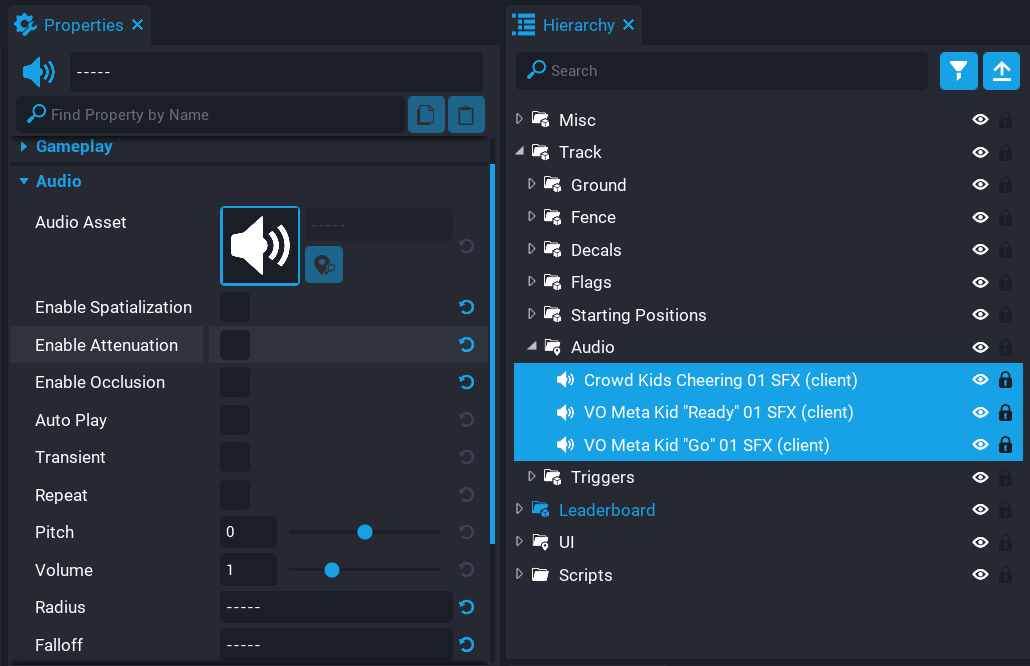The image size is (1030, 666).
Task: Hide the Ground folder with its eye icon
Action: point(980,185)
